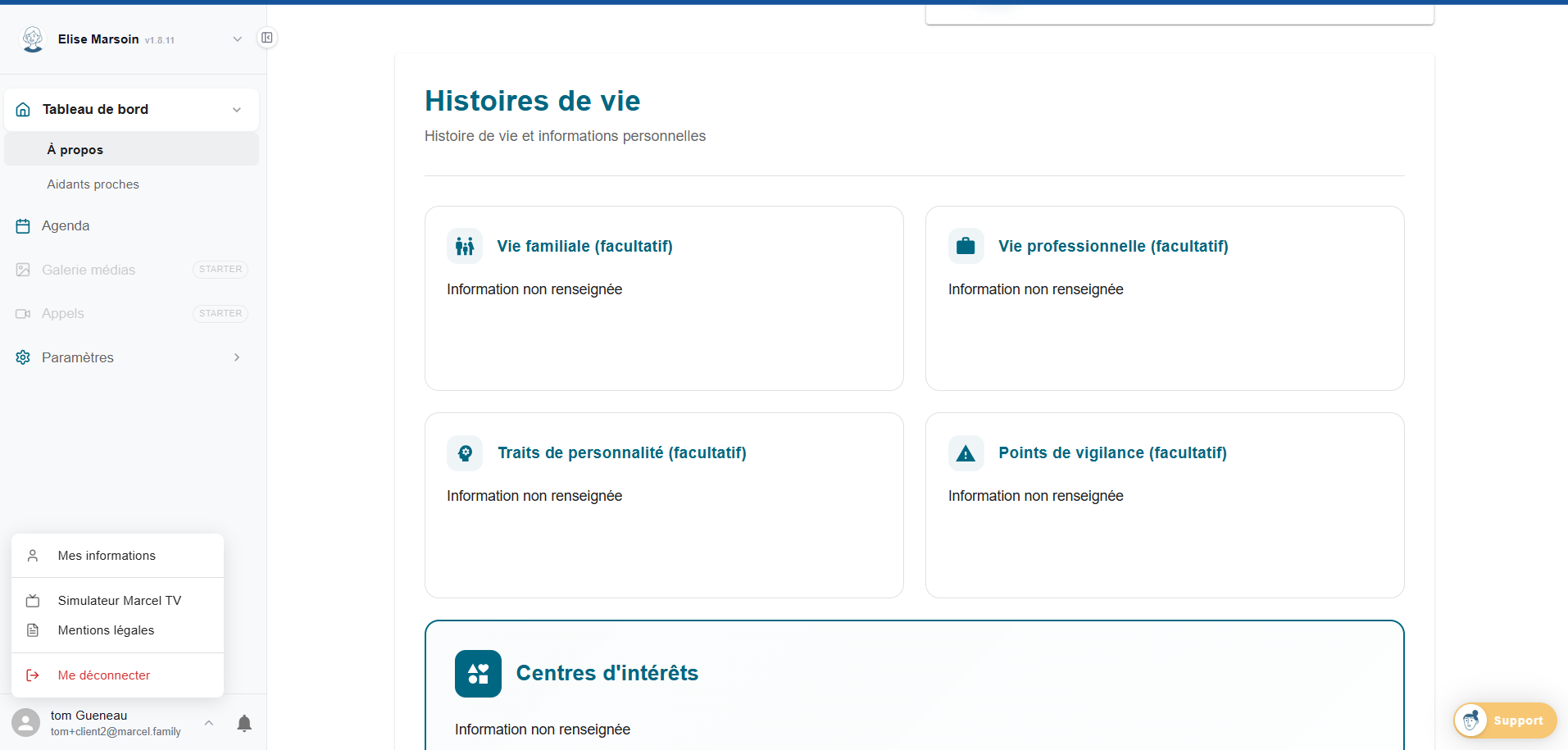Open the Simulateur Marcel TV menu entry
This screenshot has height=750, width=1568.
pyautogui.click(x=119, y=600)
